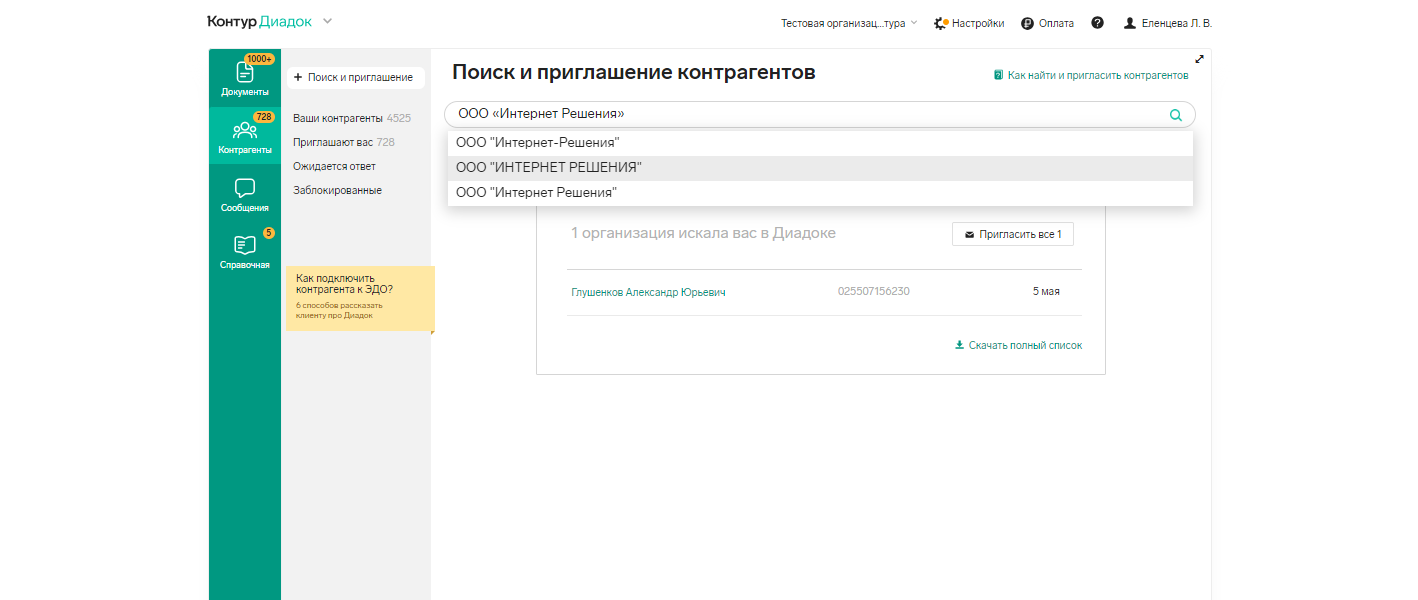Click the date 5 мая

click(1046, 291)
